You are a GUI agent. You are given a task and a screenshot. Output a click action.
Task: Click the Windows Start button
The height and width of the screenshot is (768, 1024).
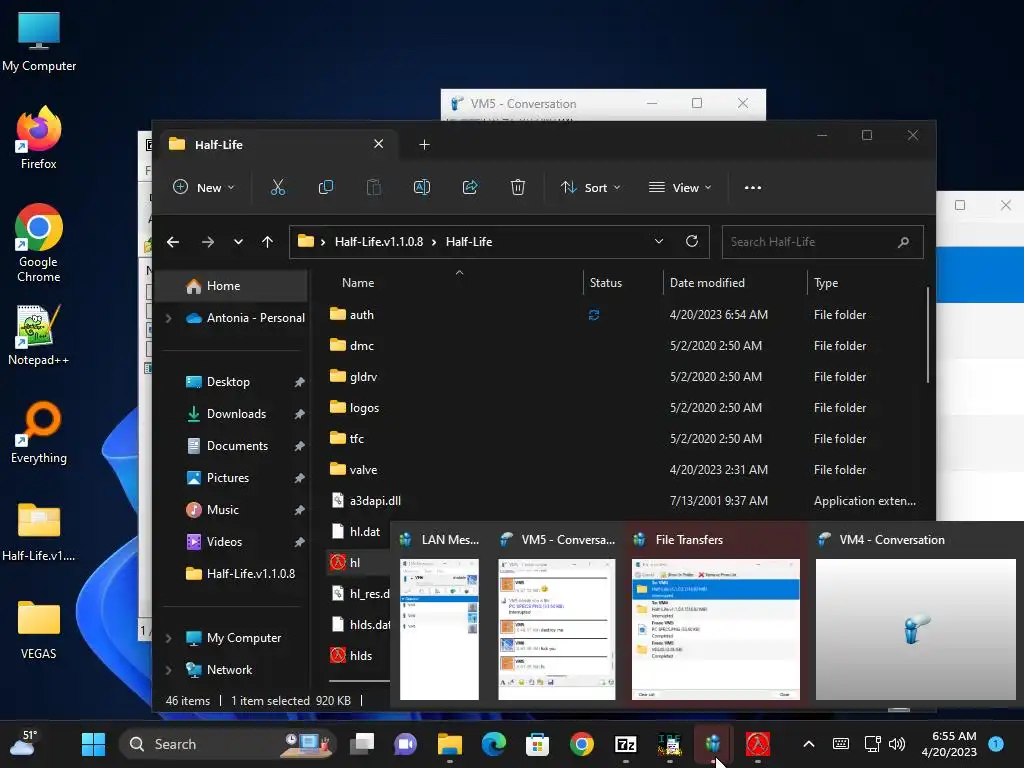click(x=93, y=744)
